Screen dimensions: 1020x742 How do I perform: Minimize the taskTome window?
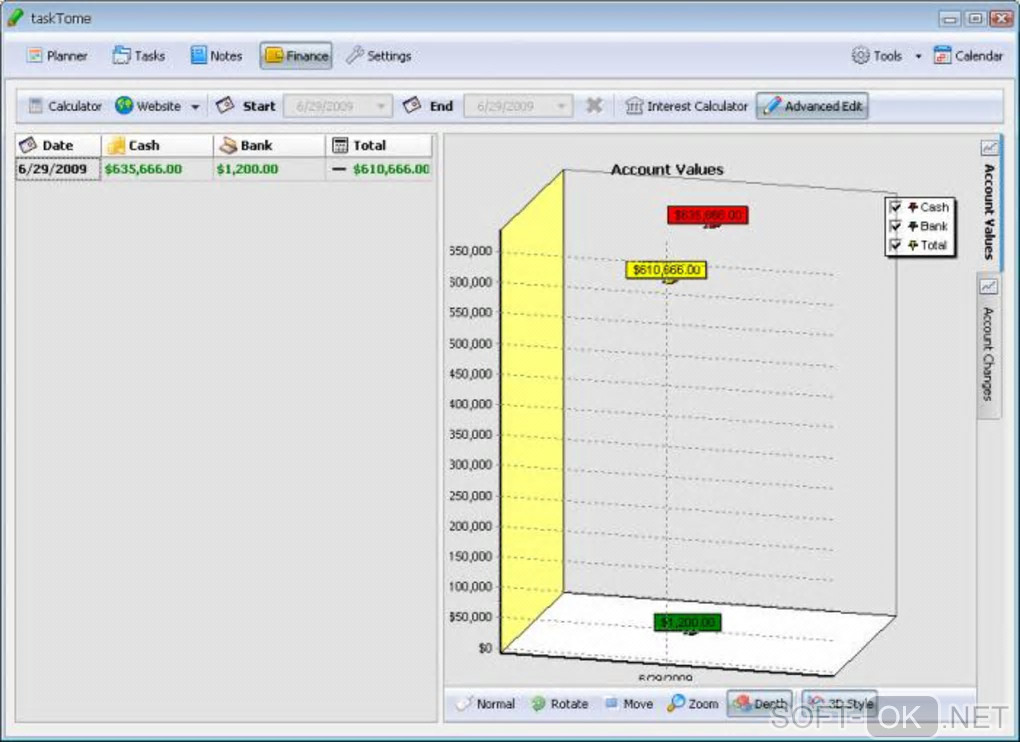950,18
